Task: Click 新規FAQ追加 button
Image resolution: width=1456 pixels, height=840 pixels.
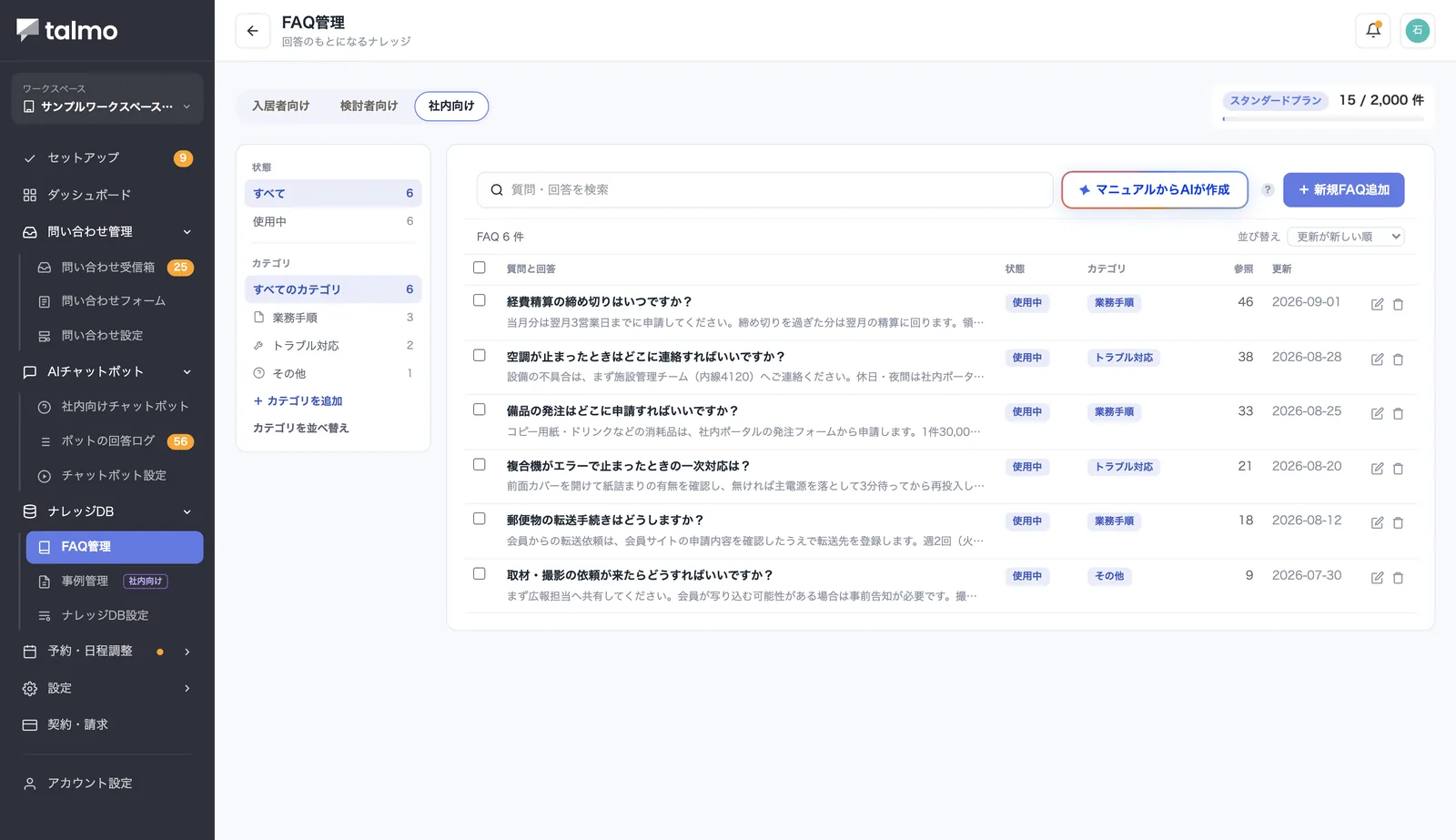Action: click(1343, 190)
